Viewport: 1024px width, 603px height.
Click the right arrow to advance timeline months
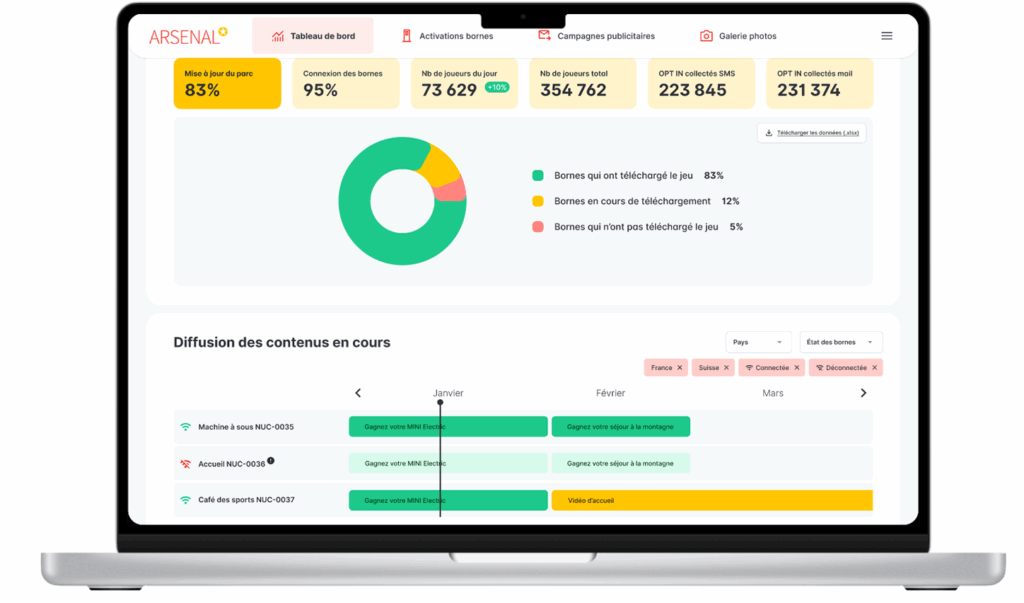coord(863,393)
